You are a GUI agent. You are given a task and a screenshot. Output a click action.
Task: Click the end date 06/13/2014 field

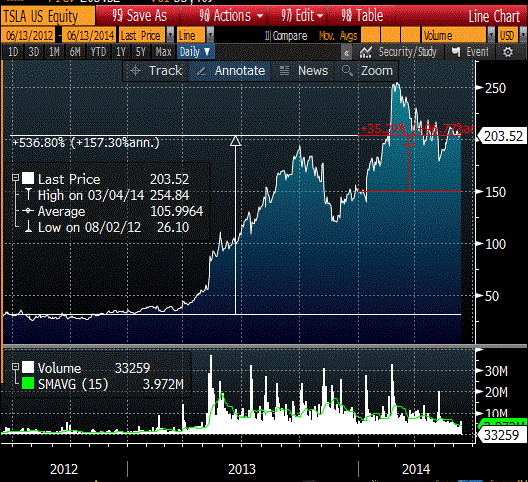click(x=90, y=35)
